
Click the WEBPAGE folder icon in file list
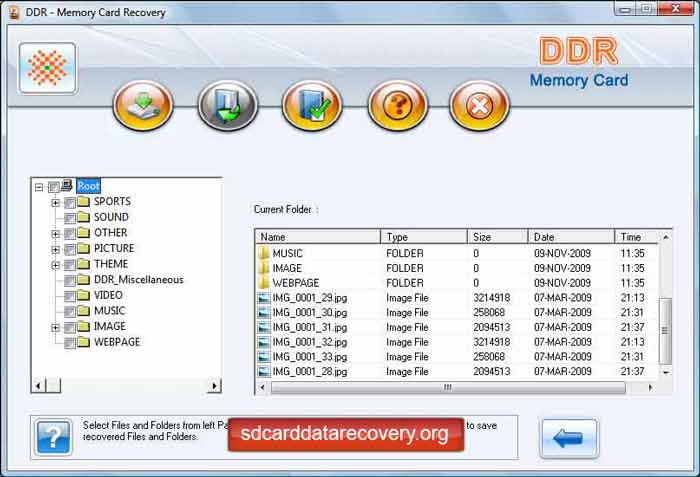(264, 283)
